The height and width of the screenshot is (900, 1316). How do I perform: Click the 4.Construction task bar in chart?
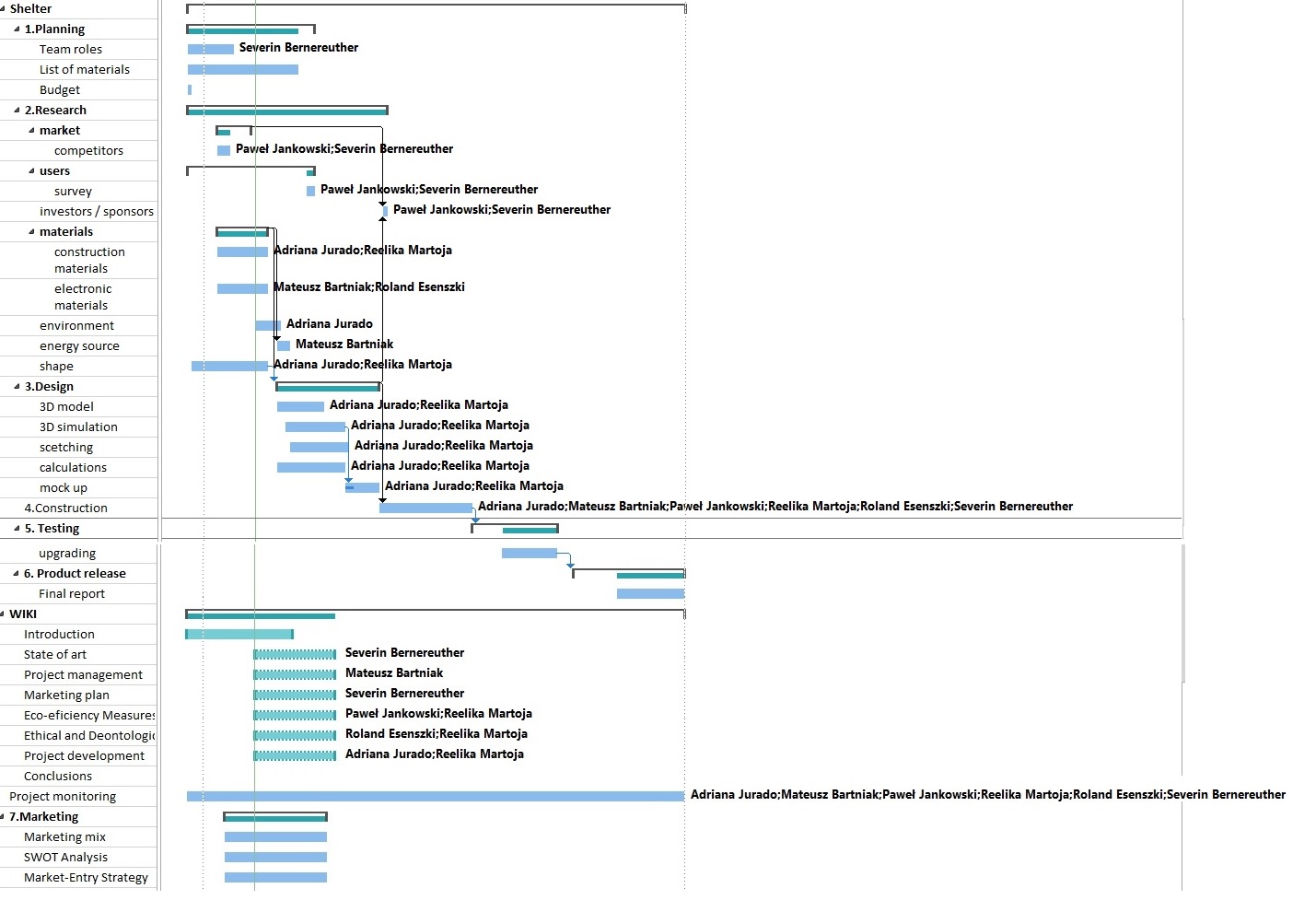click(x=425, y=508)
